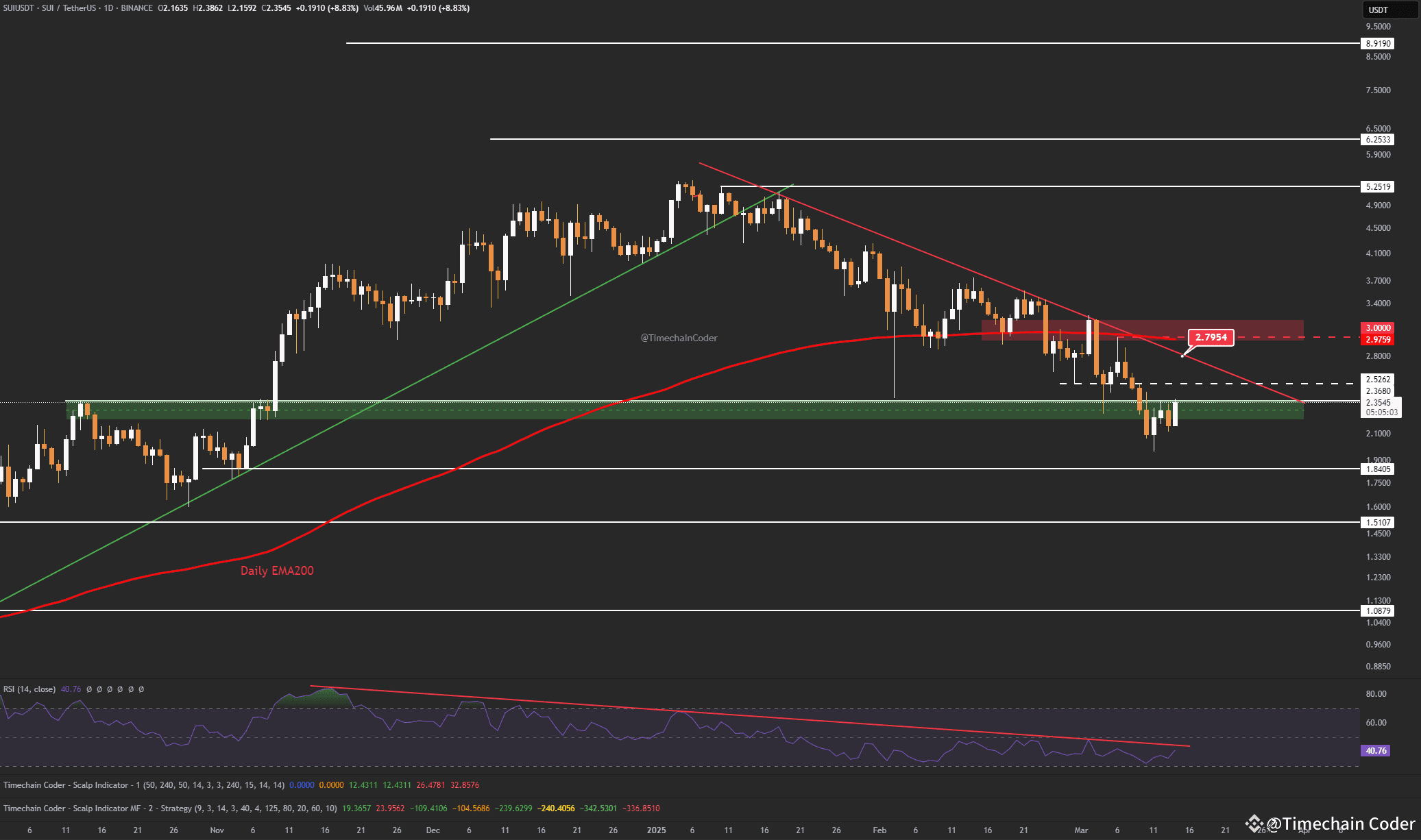Click the 6.2533 horizontal line price label
1421x840 pixels.
click(1378, 139)
